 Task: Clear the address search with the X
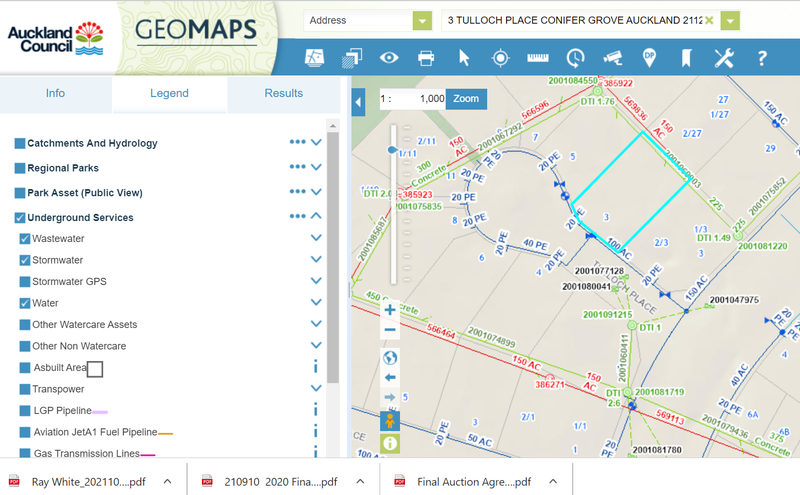(709, 20)
